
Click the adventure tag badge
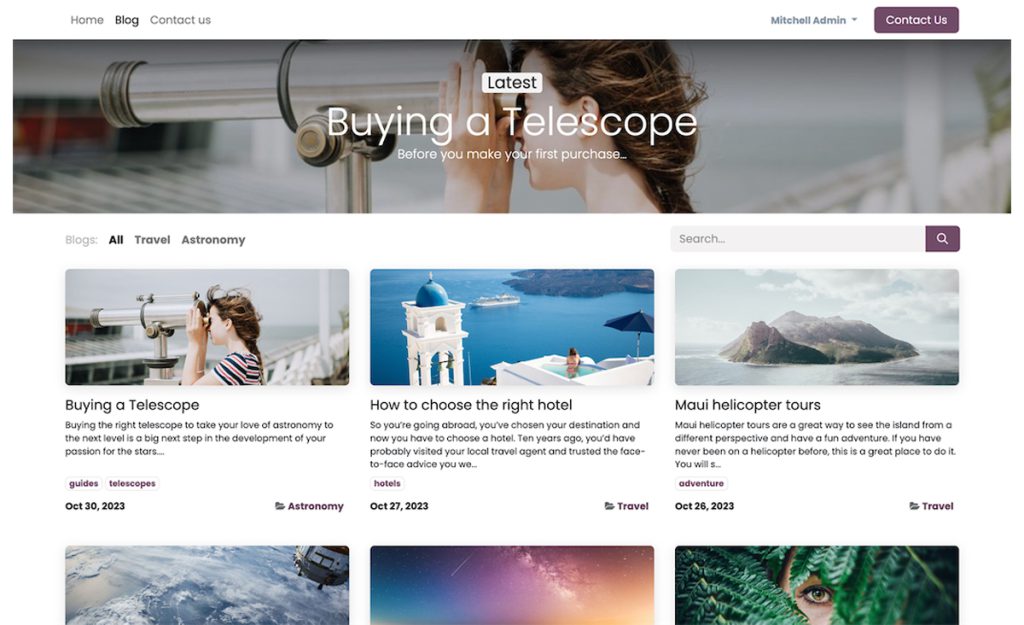[x=701, y=483]
